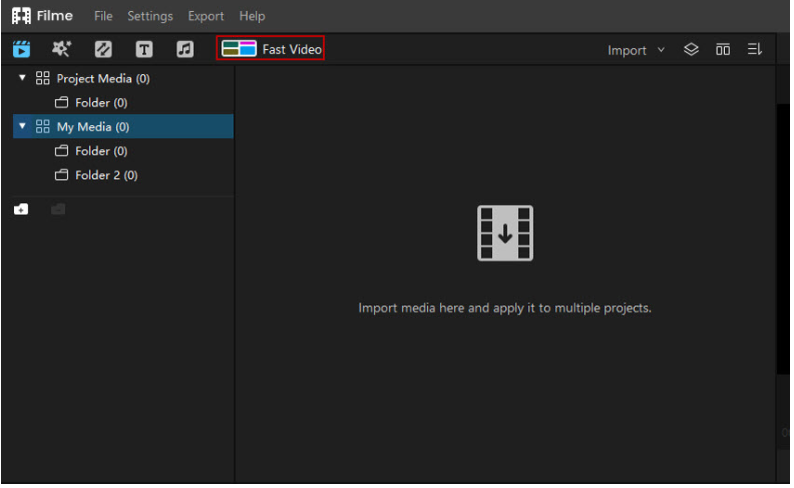Collapse the Project Media tree node

[x=22, y=77]
